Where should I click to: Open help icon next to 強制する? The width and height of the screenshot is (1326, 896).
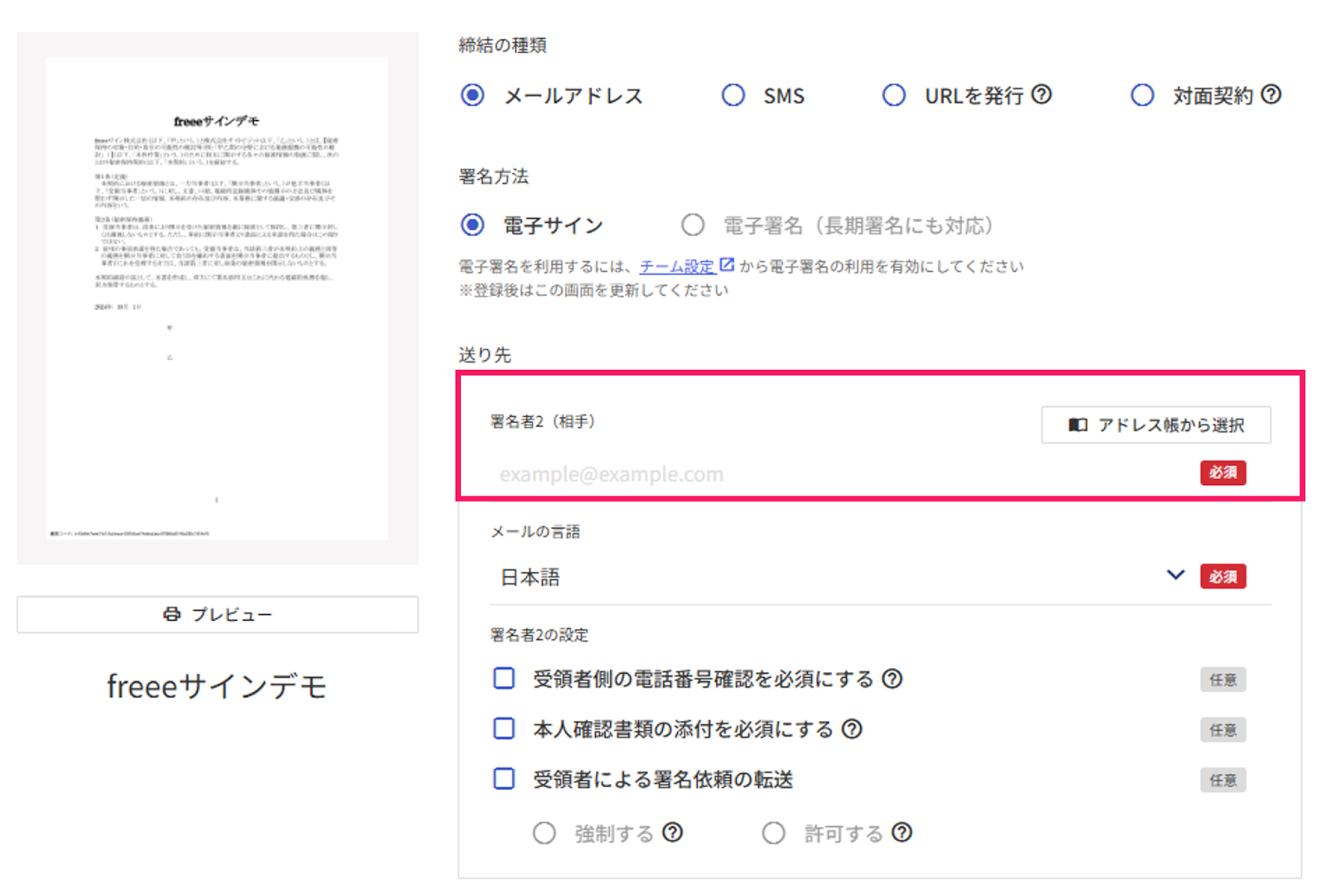[673, 832]
